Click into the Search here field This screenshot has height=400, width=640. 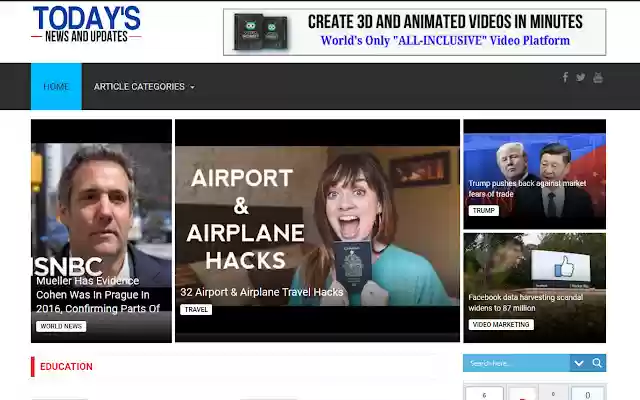tap(516, 363)
